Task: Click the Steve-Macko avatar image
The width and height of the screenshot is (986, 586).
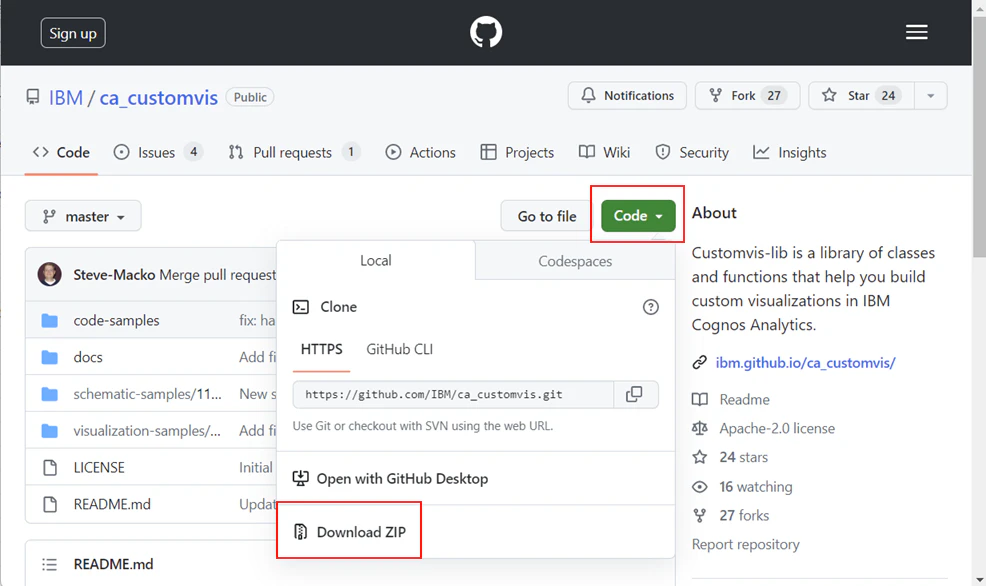Action: 50,275
